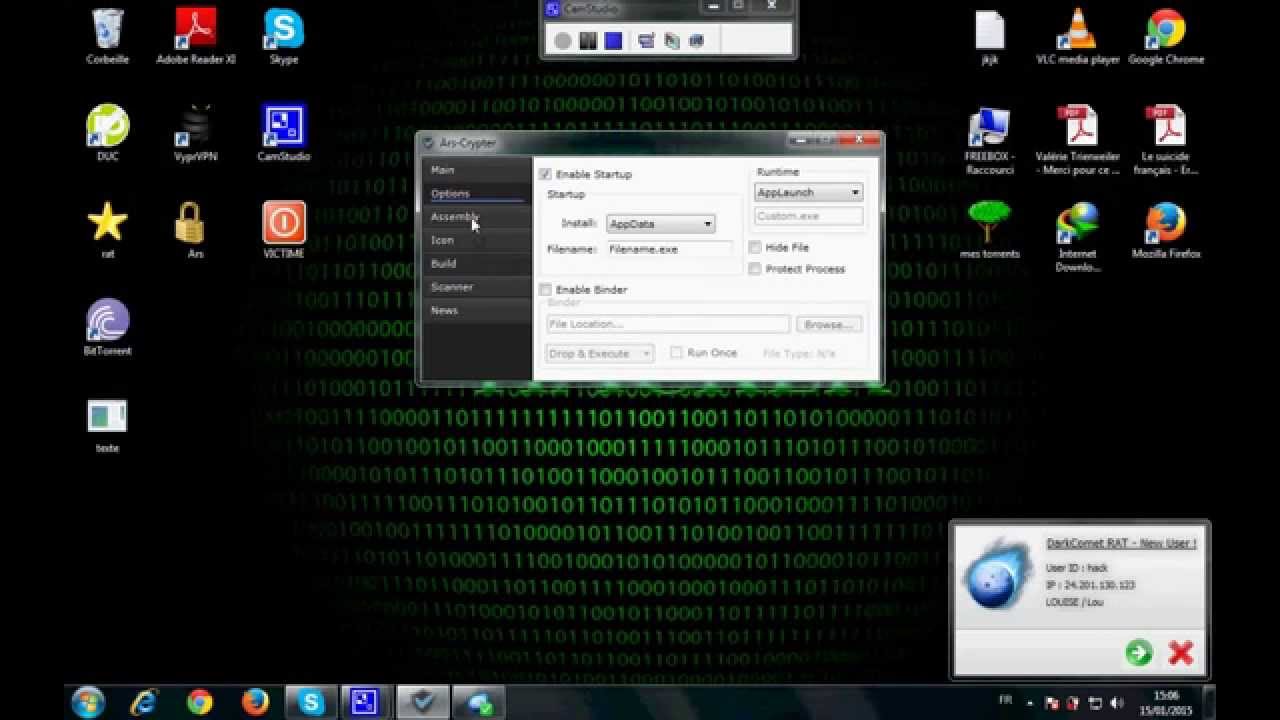Select the BitTorrent desktop icon
Screen dimensions: 1280x720
click(107, 328)
